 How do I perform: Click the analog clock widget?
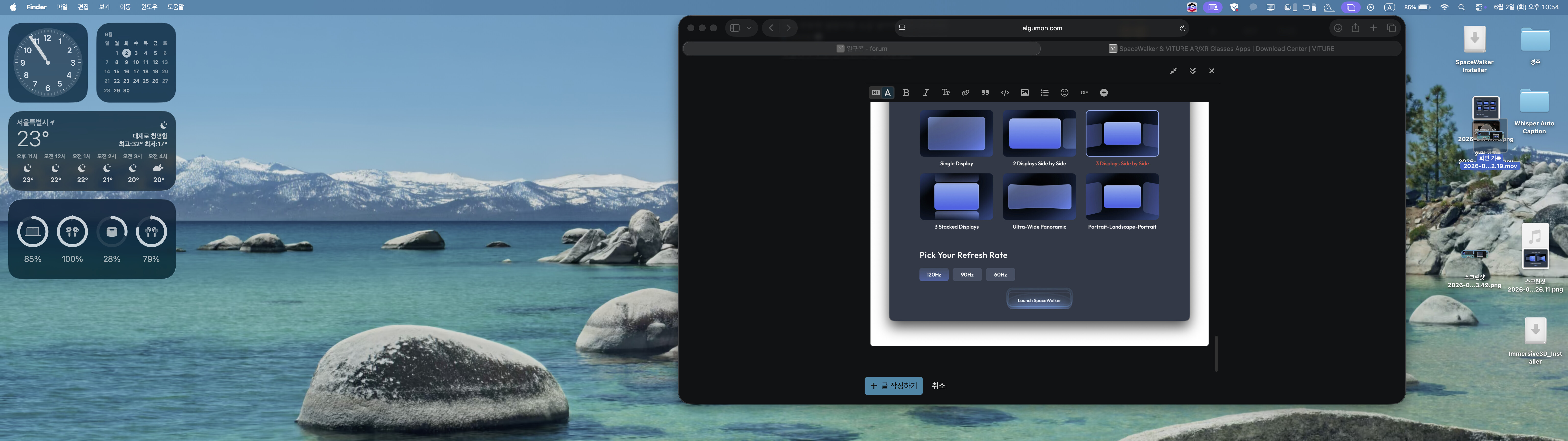point(48,63)
